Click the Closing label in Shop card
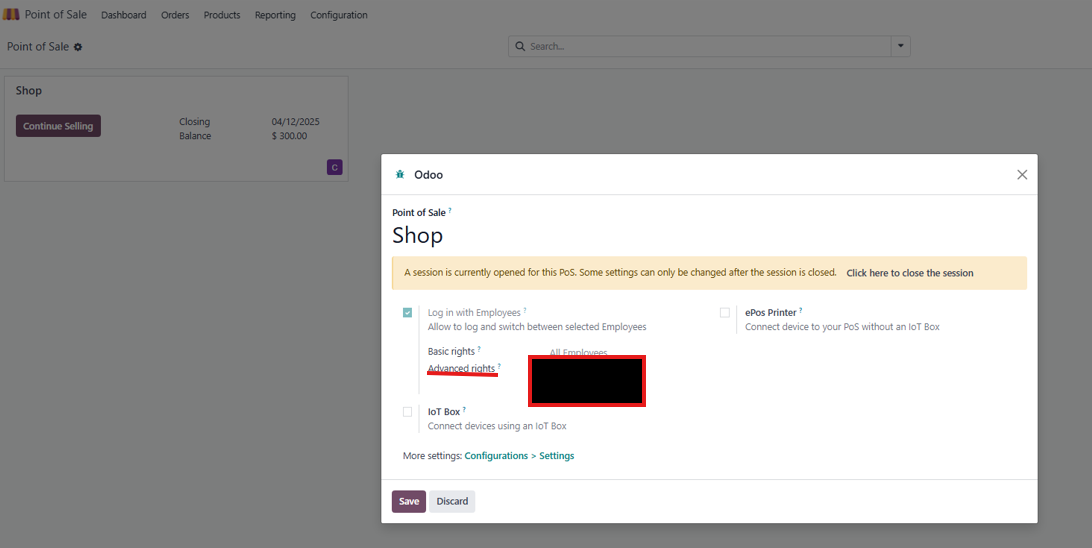The height and width of the screenshot is (548, 1092). (x=194, y=122)
